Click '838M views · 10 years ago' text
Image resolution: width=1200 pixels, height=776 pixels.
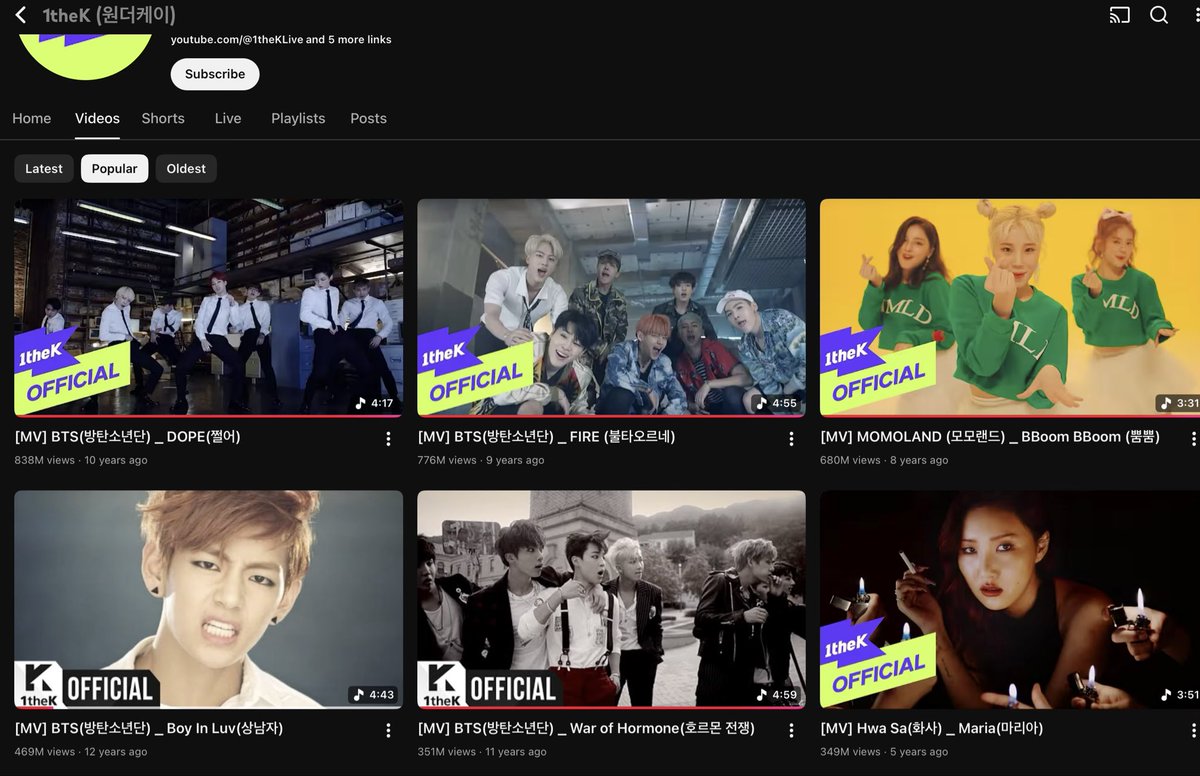[81, 460]
